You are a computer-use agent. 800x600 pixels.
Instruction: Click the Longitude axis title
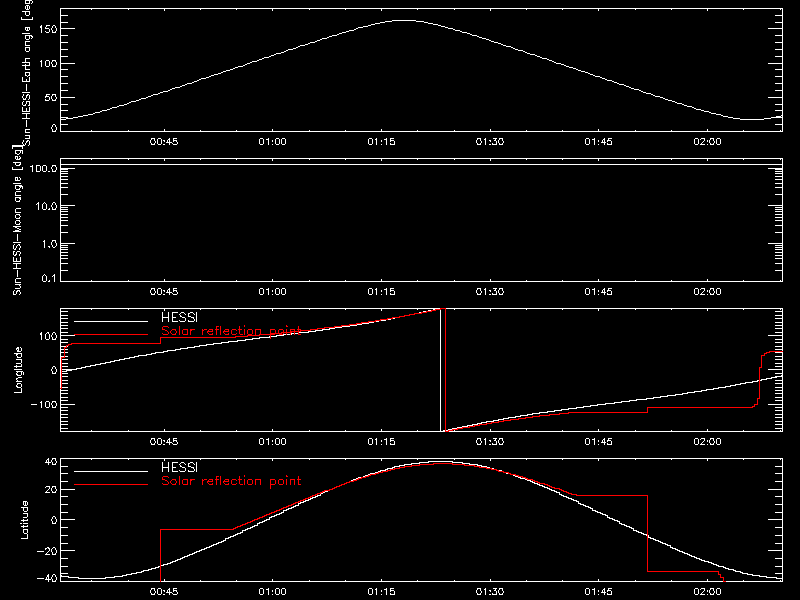coord(18,370)
